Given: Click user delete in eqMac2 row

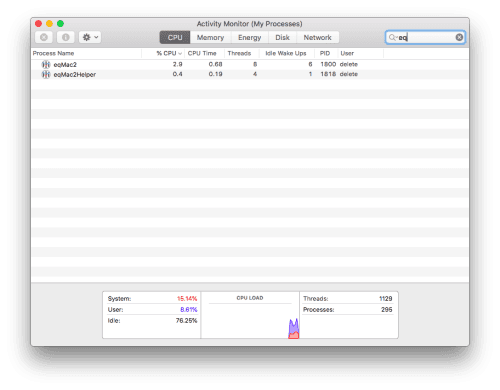Looking at the screenshot, I should pos(349,64).
